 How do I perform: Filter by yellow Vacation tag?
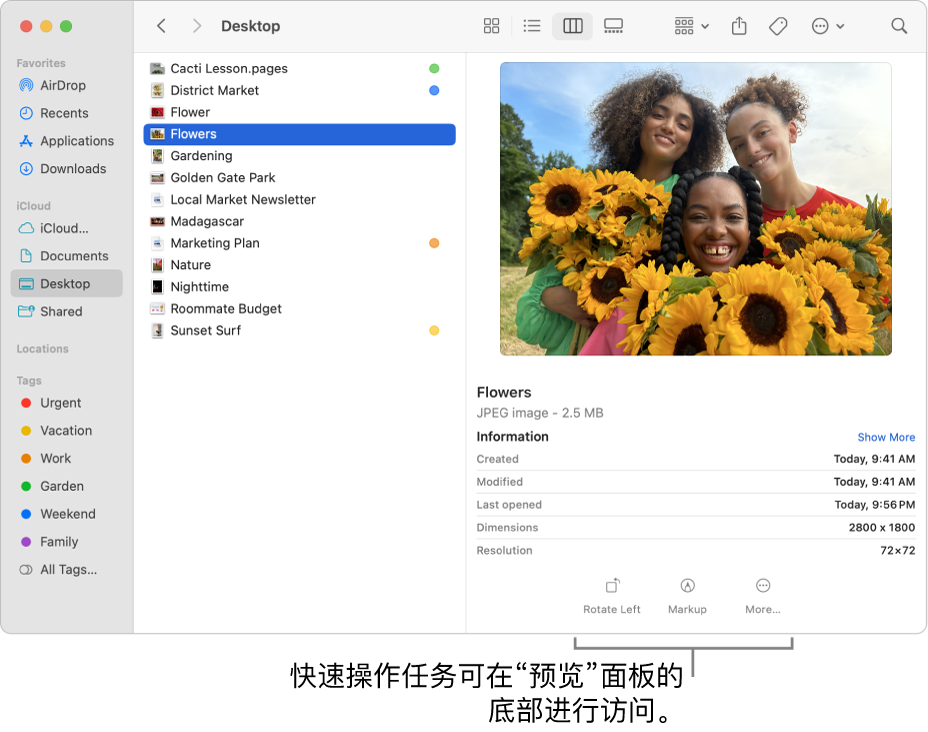coord(66,431)
